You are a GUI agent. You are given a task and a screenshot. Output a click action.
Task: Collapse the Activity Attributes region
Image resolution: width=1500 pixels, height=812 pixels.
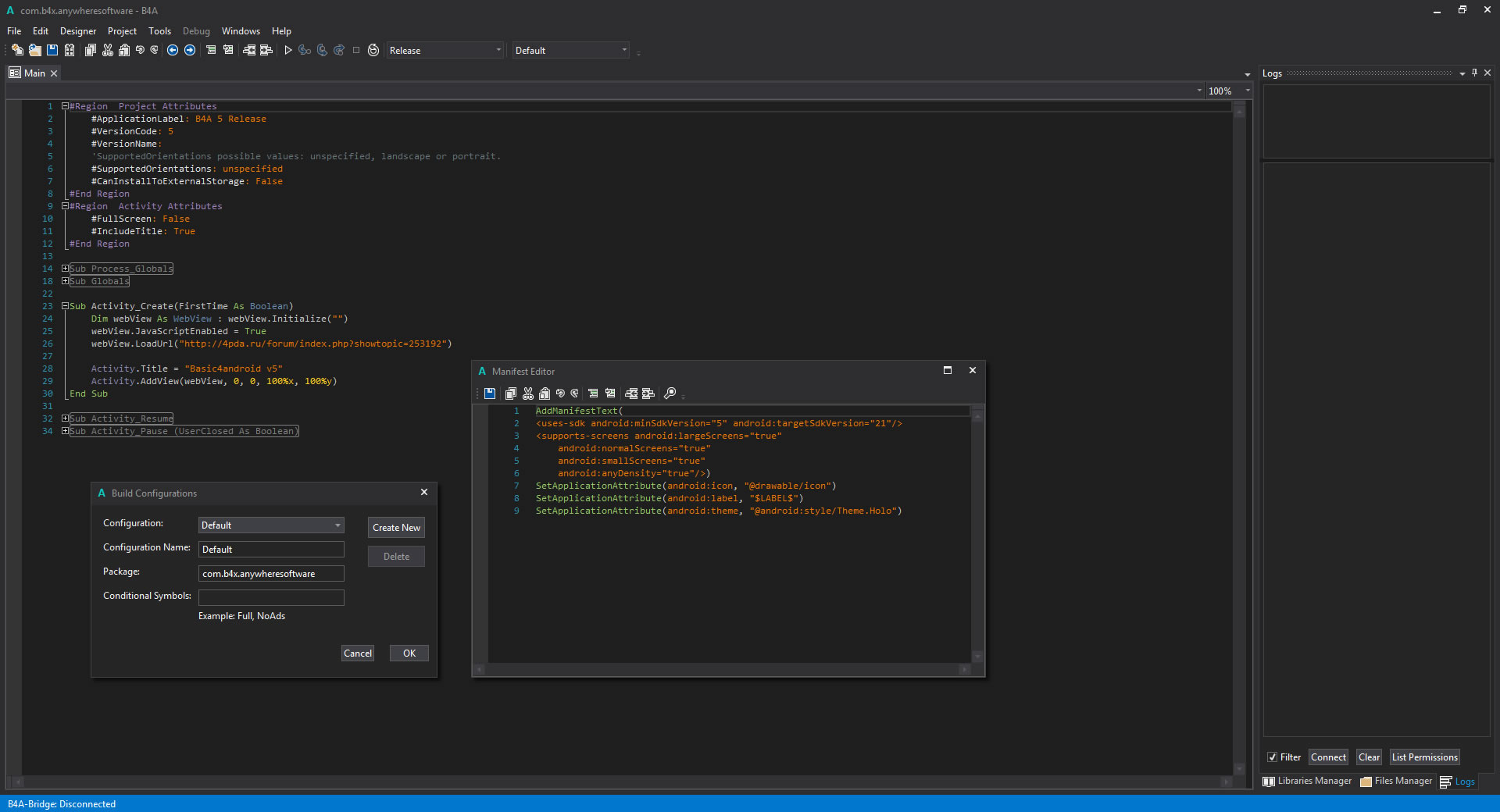[66, 206]
